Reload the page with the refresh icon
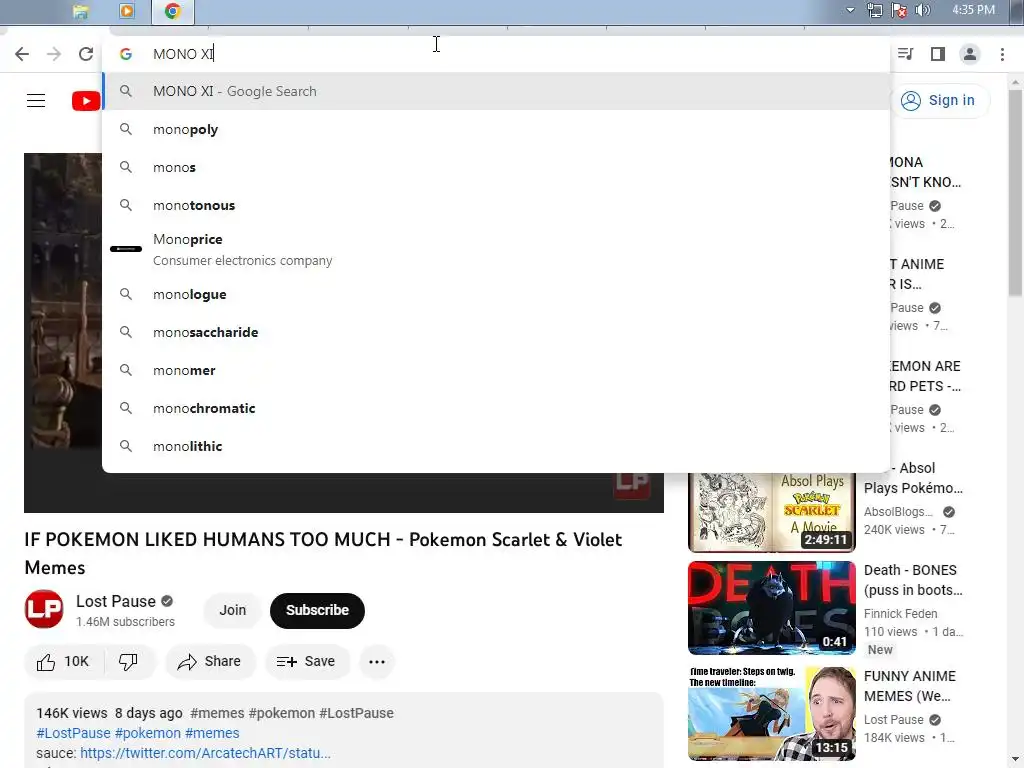The image size is (1024, 768). point(86,54)
